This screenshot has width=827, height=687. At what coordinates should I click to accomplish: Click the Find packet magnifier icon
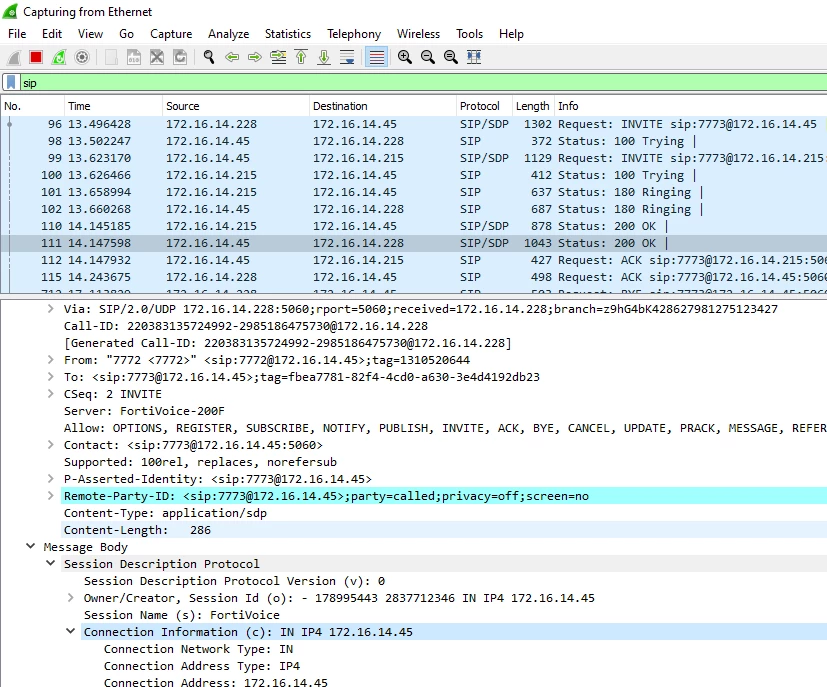tap(209, 57)
